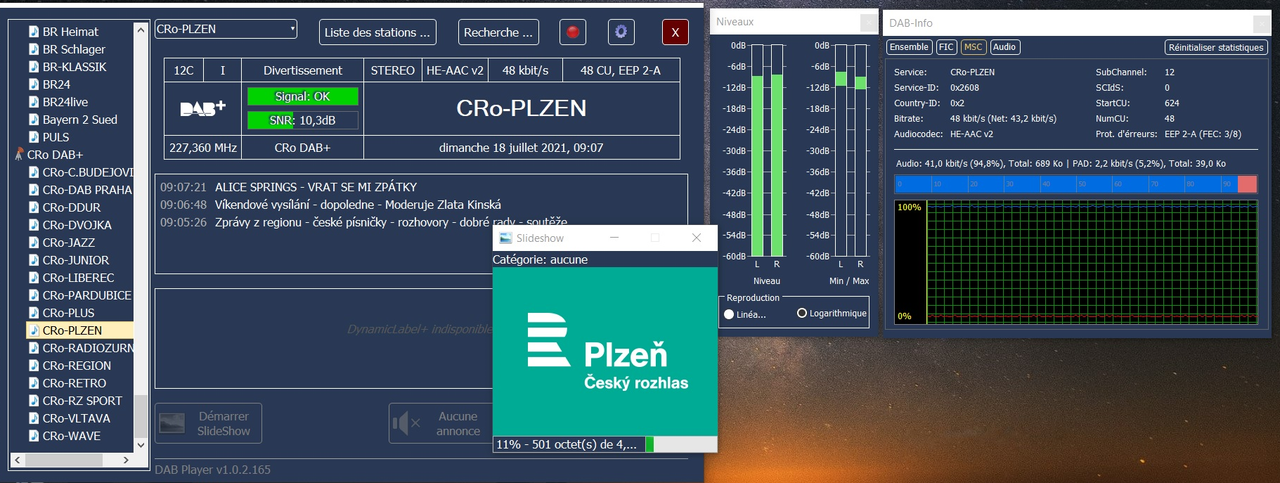
Task: Click the slideshow download progress bar
Action: (605, 444)
